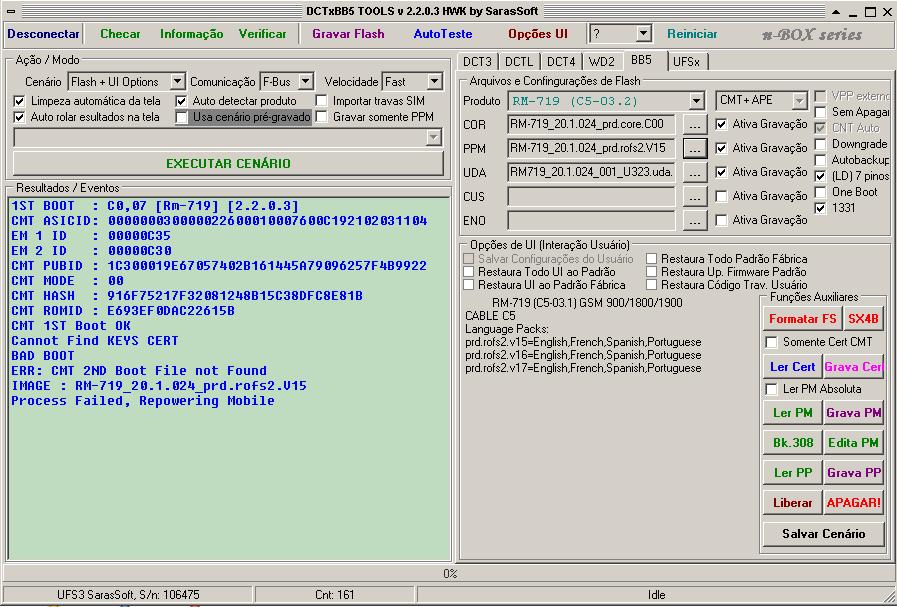Enable Restaura UI ao Padrão Fábrica checkbox
This screenshot has width=897, height=607.
click(x=469, y=285)
